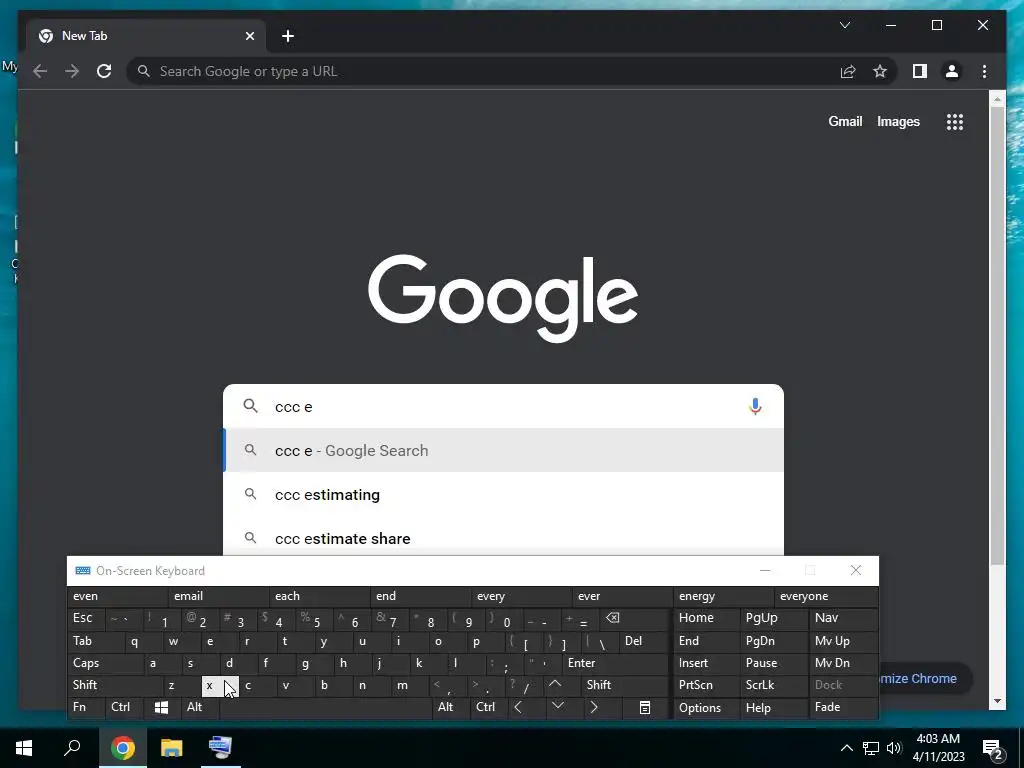
Task: Toggle right Shift key on keyboard
Action: click(x=625, y=685)
